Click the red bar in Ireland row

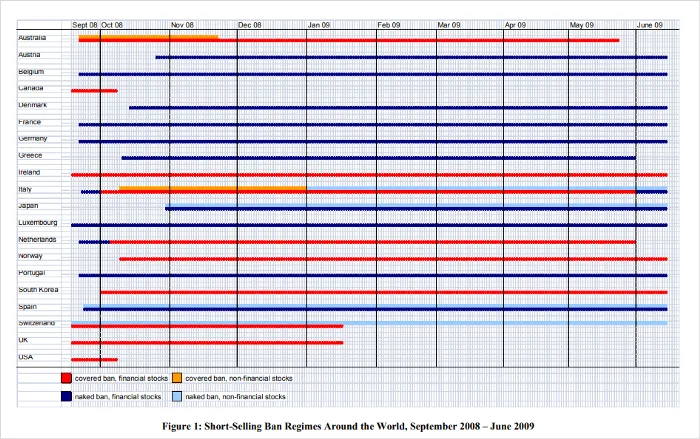369,175
